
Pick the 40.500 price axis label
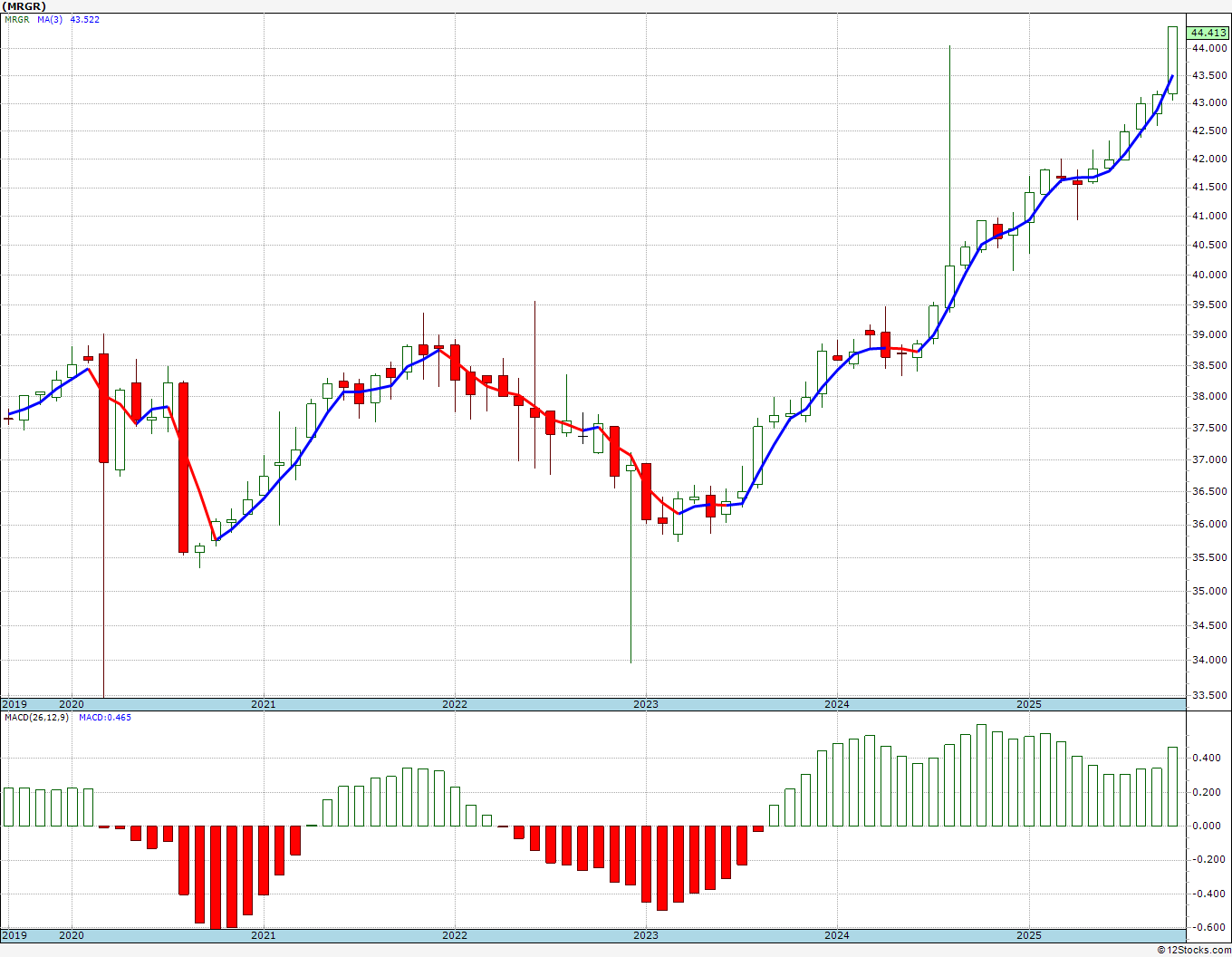coord(1209,245)
